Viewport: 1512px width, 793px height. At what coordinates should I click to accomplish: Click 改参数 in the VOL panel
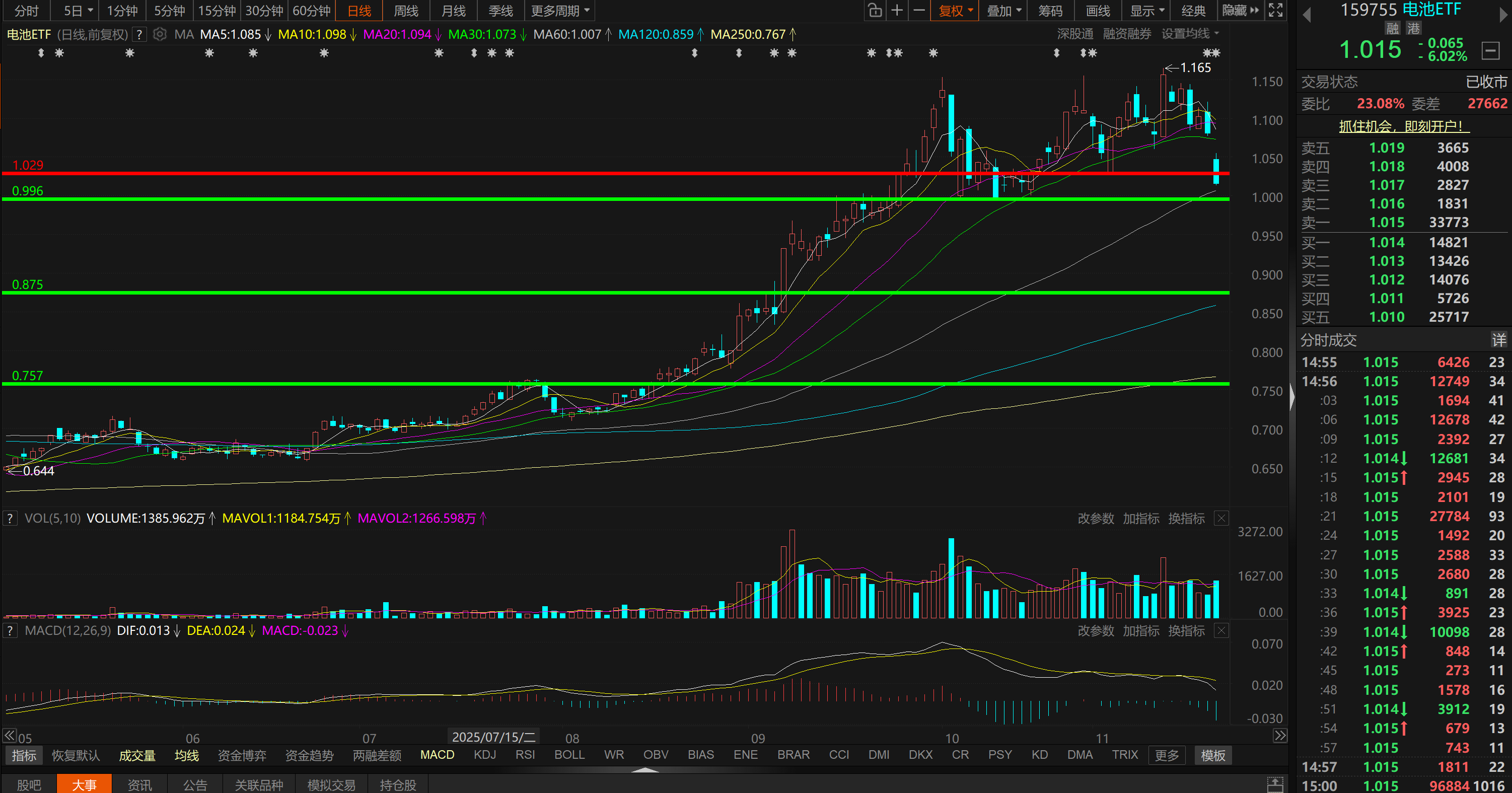click(x=1095, y=518)
